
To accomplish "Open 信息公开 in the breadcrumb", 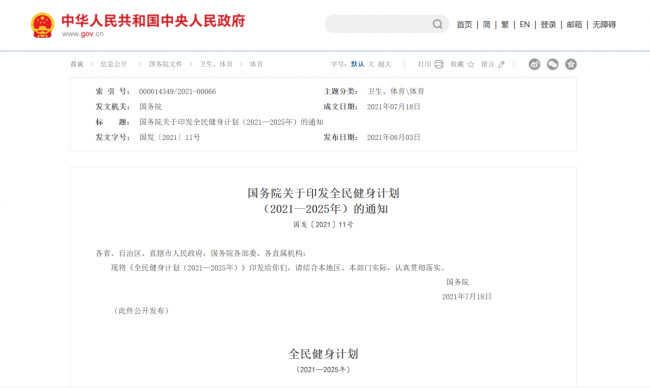I will click(114, 64).
